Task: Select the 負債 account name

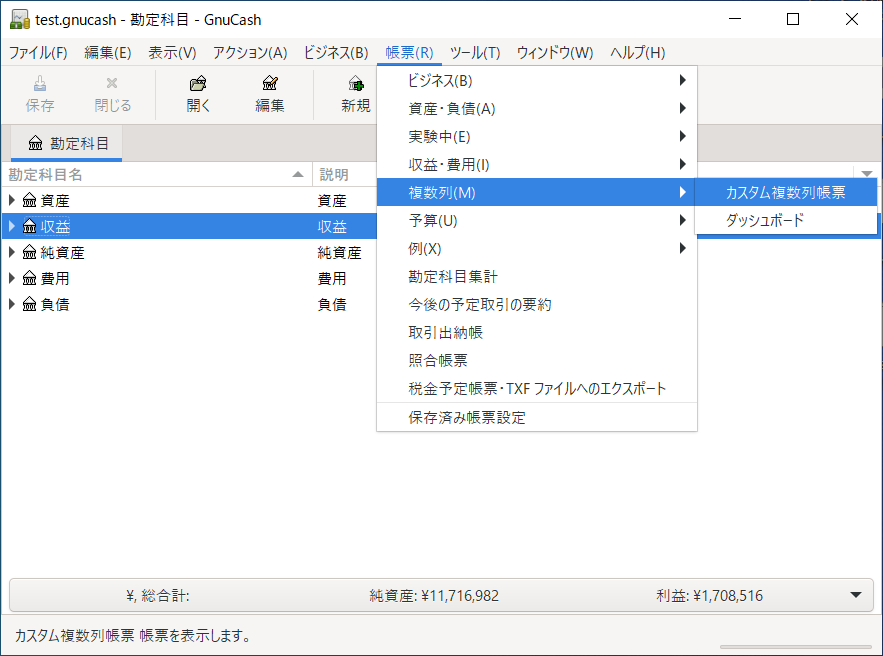Action: pos(55,304)
